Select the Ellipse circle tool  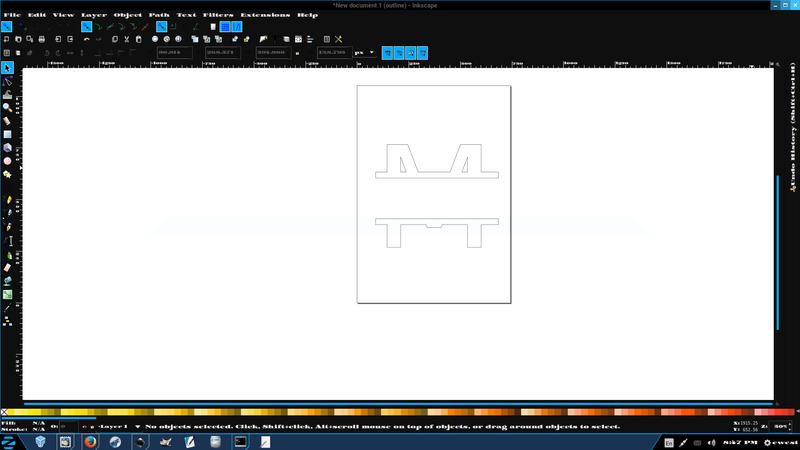pos(7,161)
